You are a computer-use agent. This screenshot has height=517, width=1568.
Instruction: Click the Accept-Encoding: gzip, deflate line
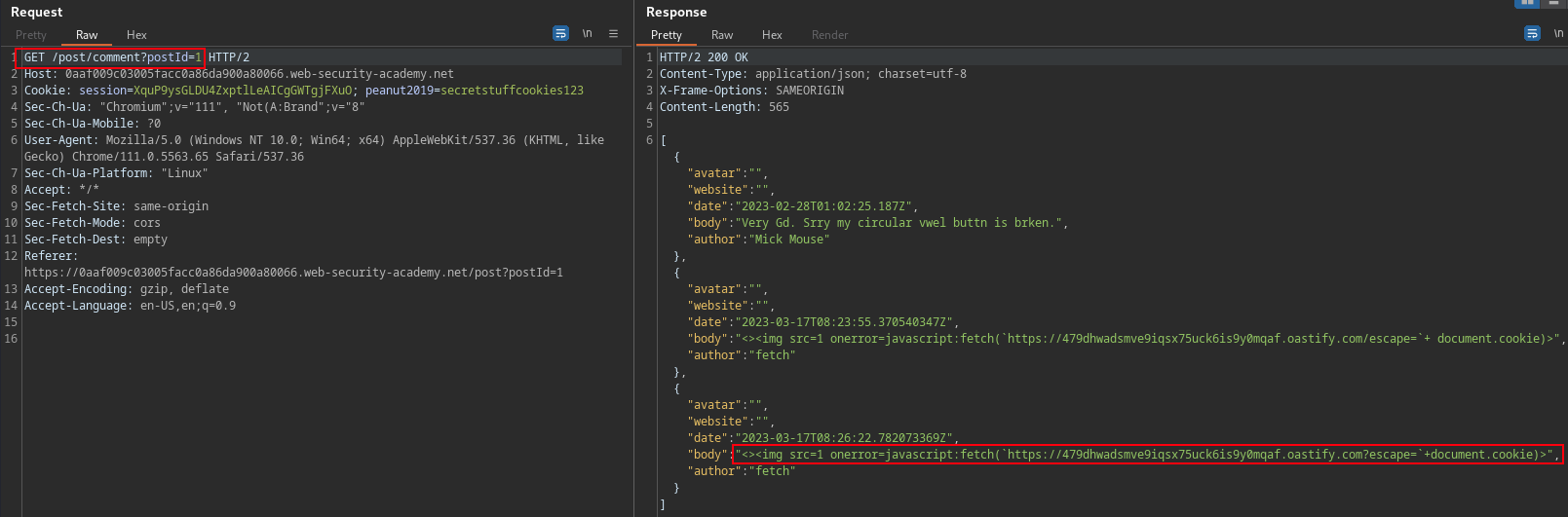click(x=127, y=289)
